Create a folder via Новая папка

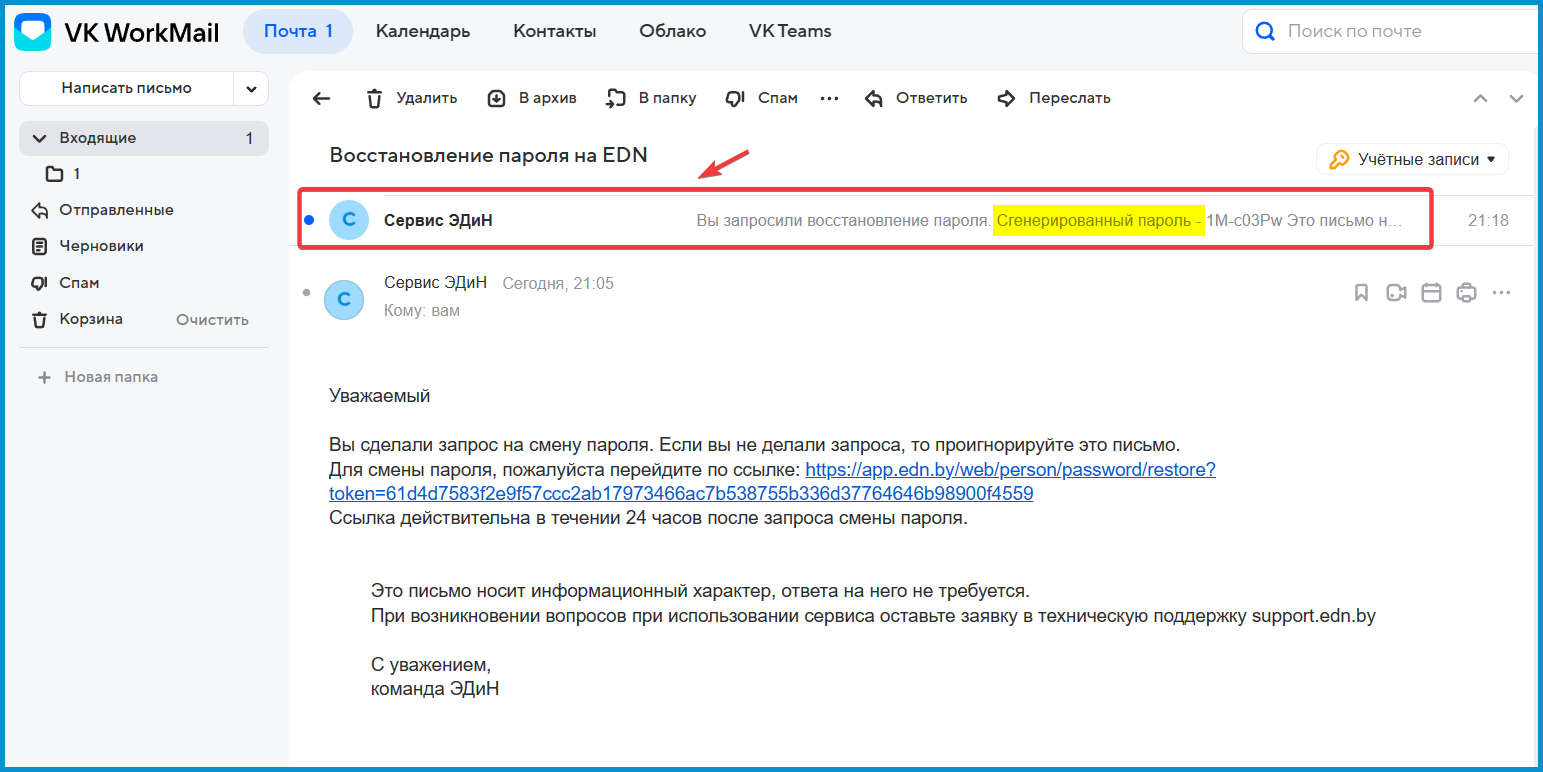[x=98, y=377]
